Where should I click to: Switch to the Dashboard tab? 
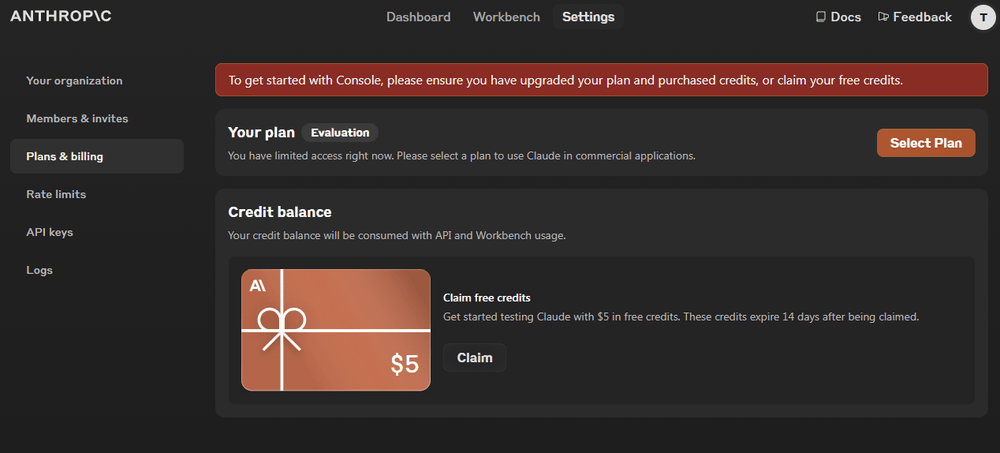[418, 17]
